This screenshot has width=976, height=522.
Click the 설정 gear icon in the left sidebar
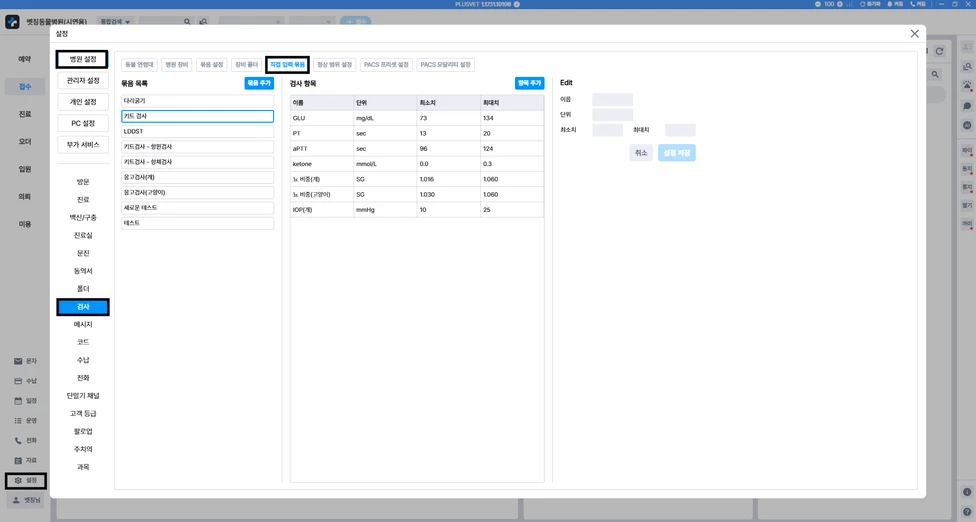[x=18, y=480]
